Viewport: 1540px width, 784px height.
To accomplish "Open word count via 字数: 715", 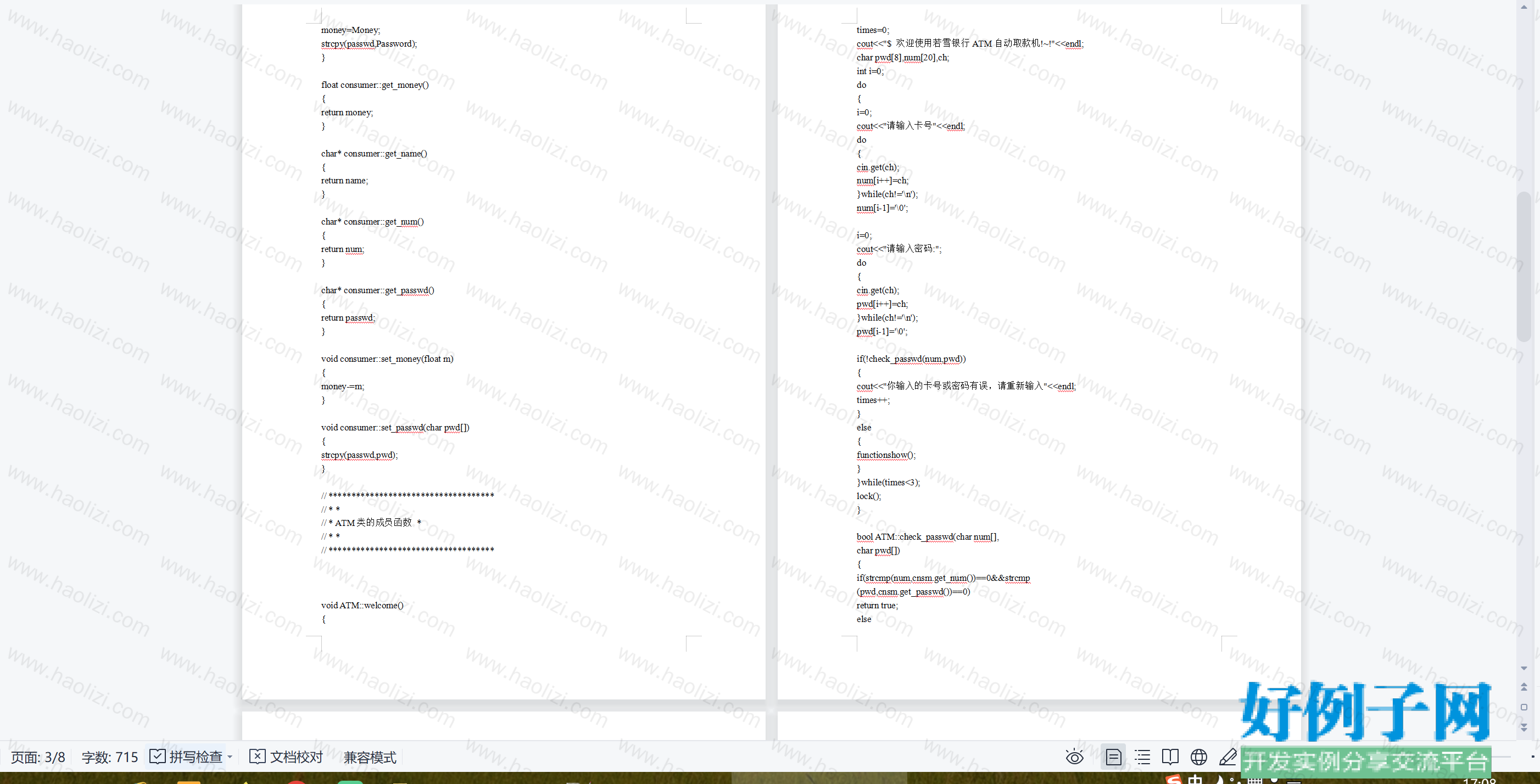I will [110, 758].
